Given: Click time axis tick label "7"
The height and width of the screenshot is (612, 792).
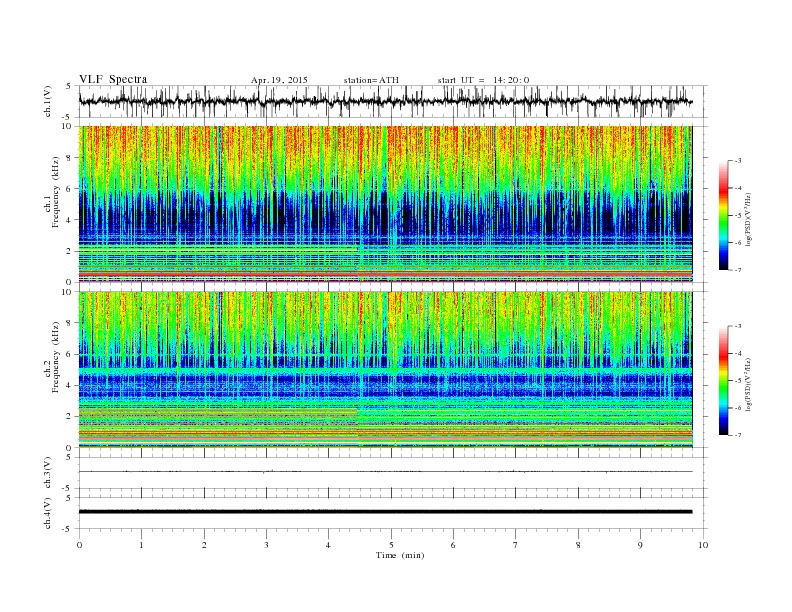Looking at the screenshot, I should 516,545.
